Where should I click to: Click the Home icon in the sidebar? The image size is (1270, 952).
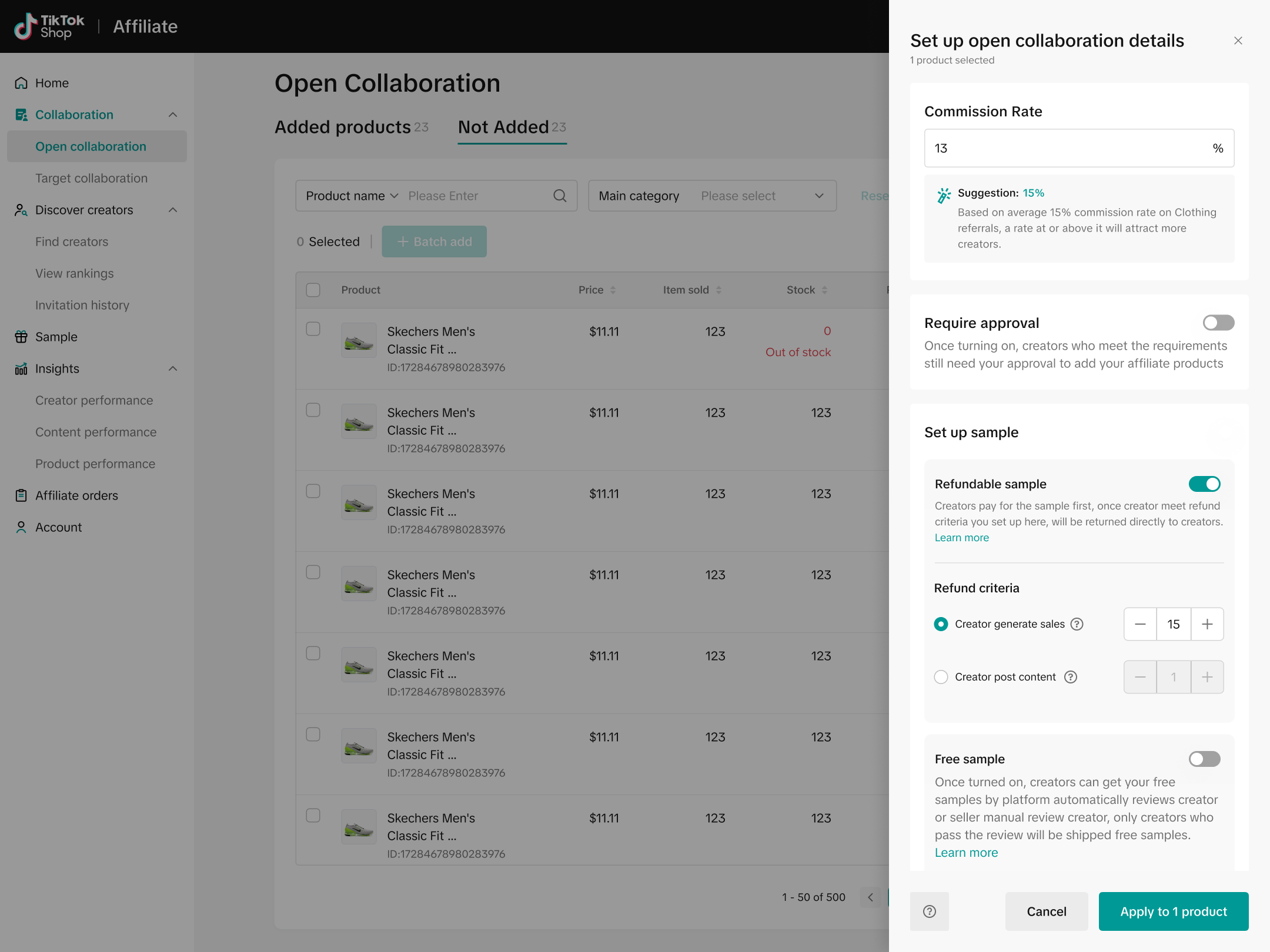coord(21,83)
